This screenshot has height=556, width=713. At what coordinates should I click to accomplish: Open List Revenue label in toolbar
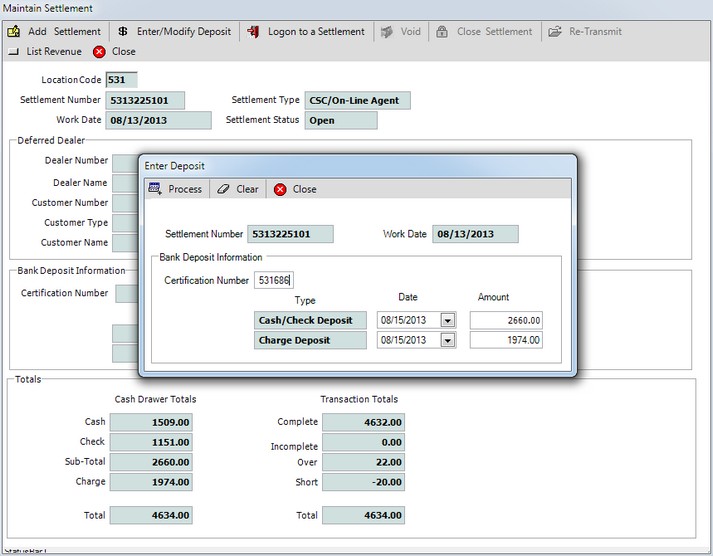pos(54,51)
